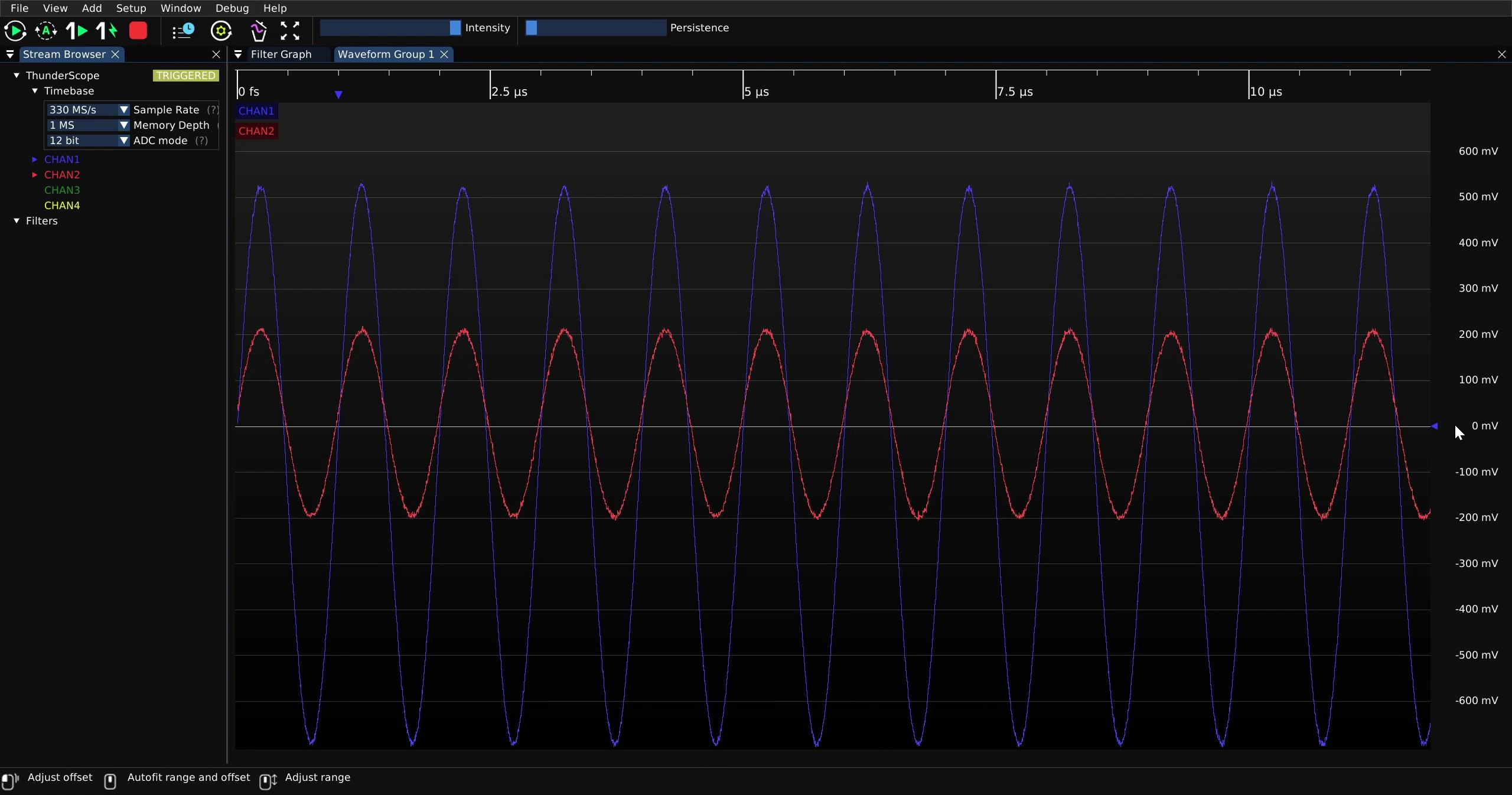
Task: Toggle fullscreen arrows icon
Action: pyautogui.click(x=290, y=31)
